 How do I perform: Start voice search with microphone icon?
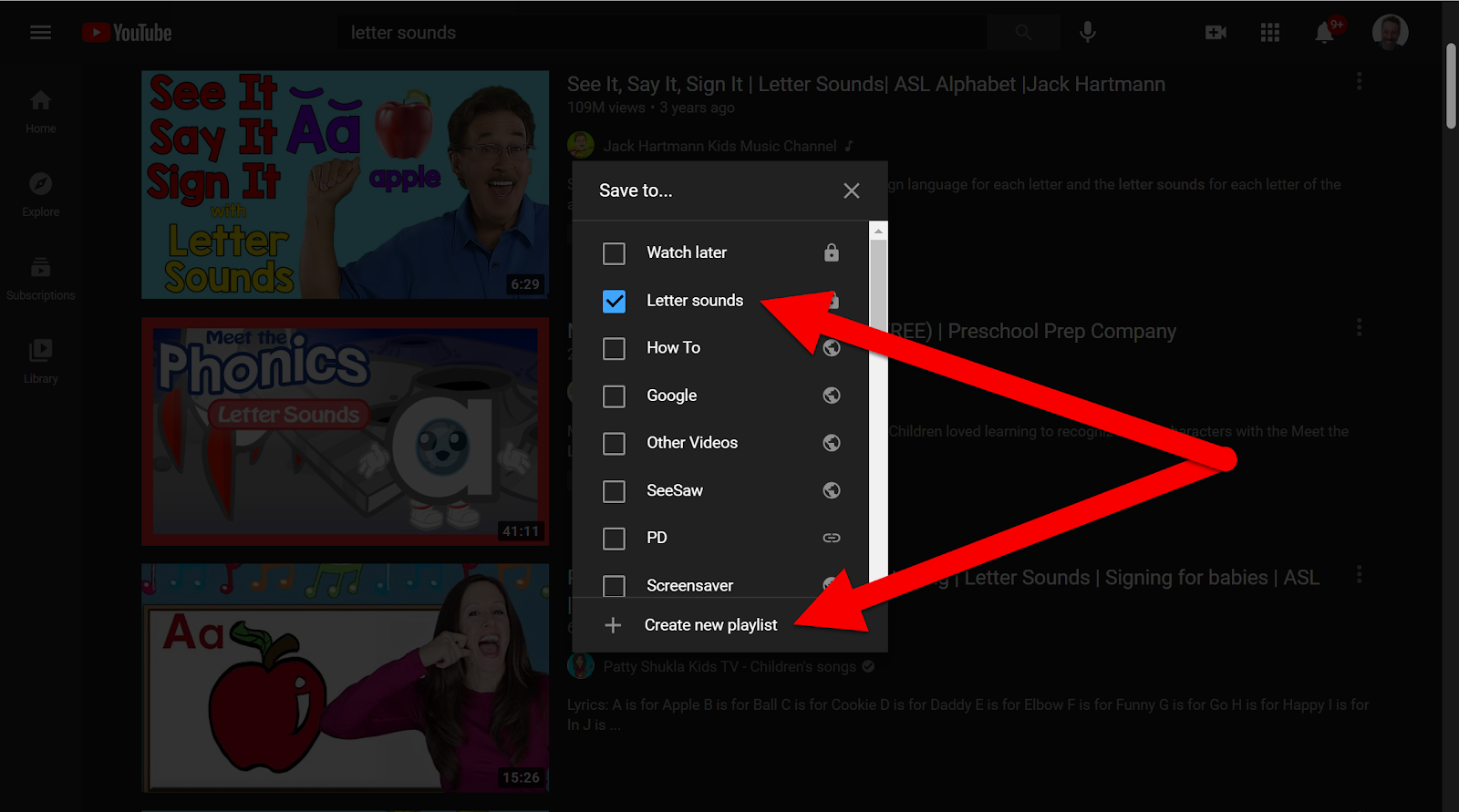pos(1087,33)
